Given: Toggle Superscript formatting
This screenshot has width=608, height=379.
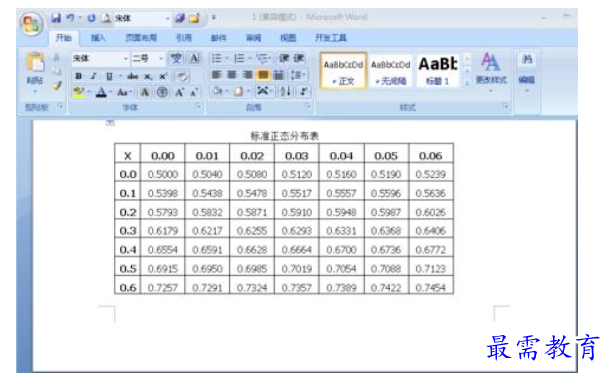Looking at the screenshot, I should click(x=163, y=76).
